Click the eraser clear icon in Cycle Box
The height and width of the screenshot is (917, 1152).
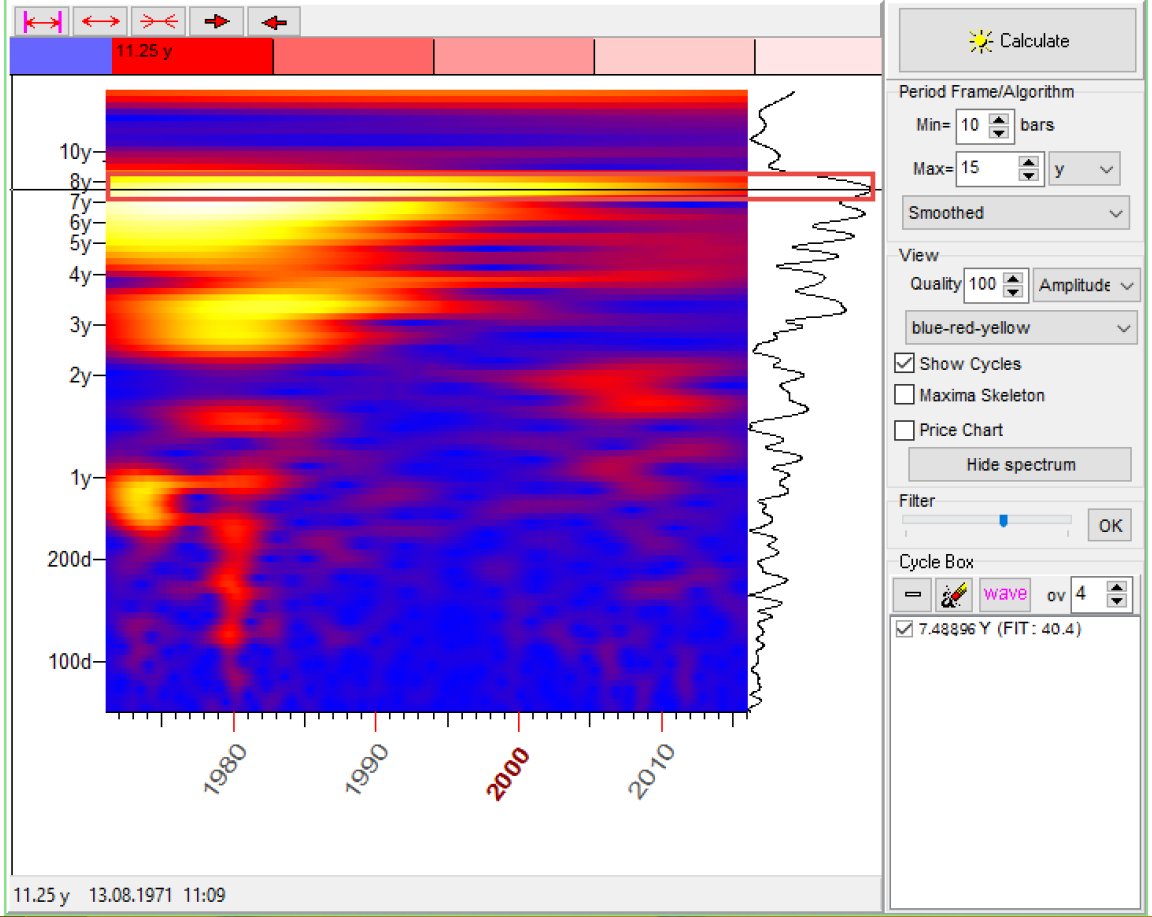[x=954, y=594]
